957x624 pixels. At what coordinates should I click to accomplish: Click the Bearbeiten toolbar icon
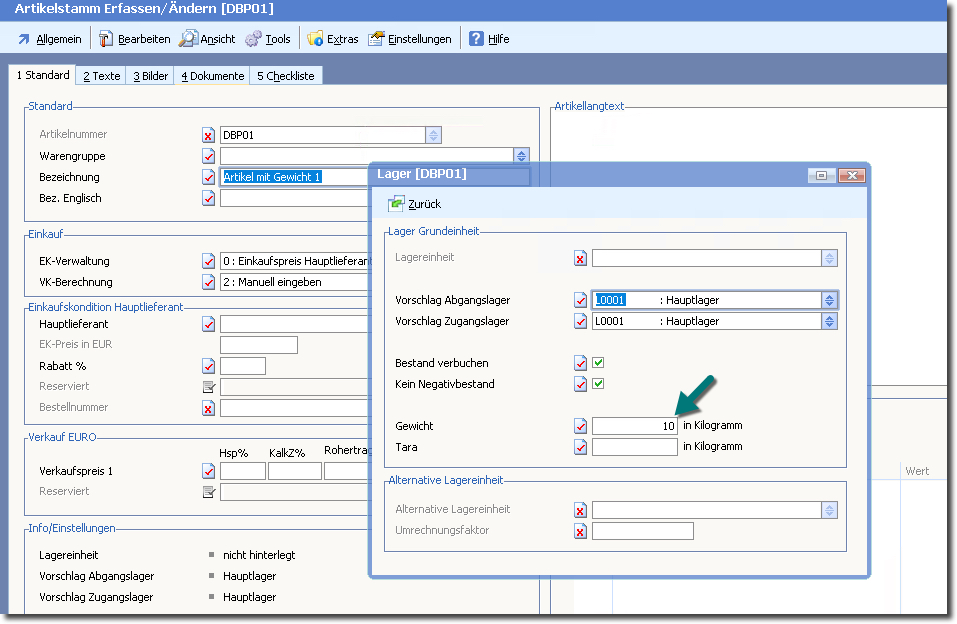tap(106, 39)
